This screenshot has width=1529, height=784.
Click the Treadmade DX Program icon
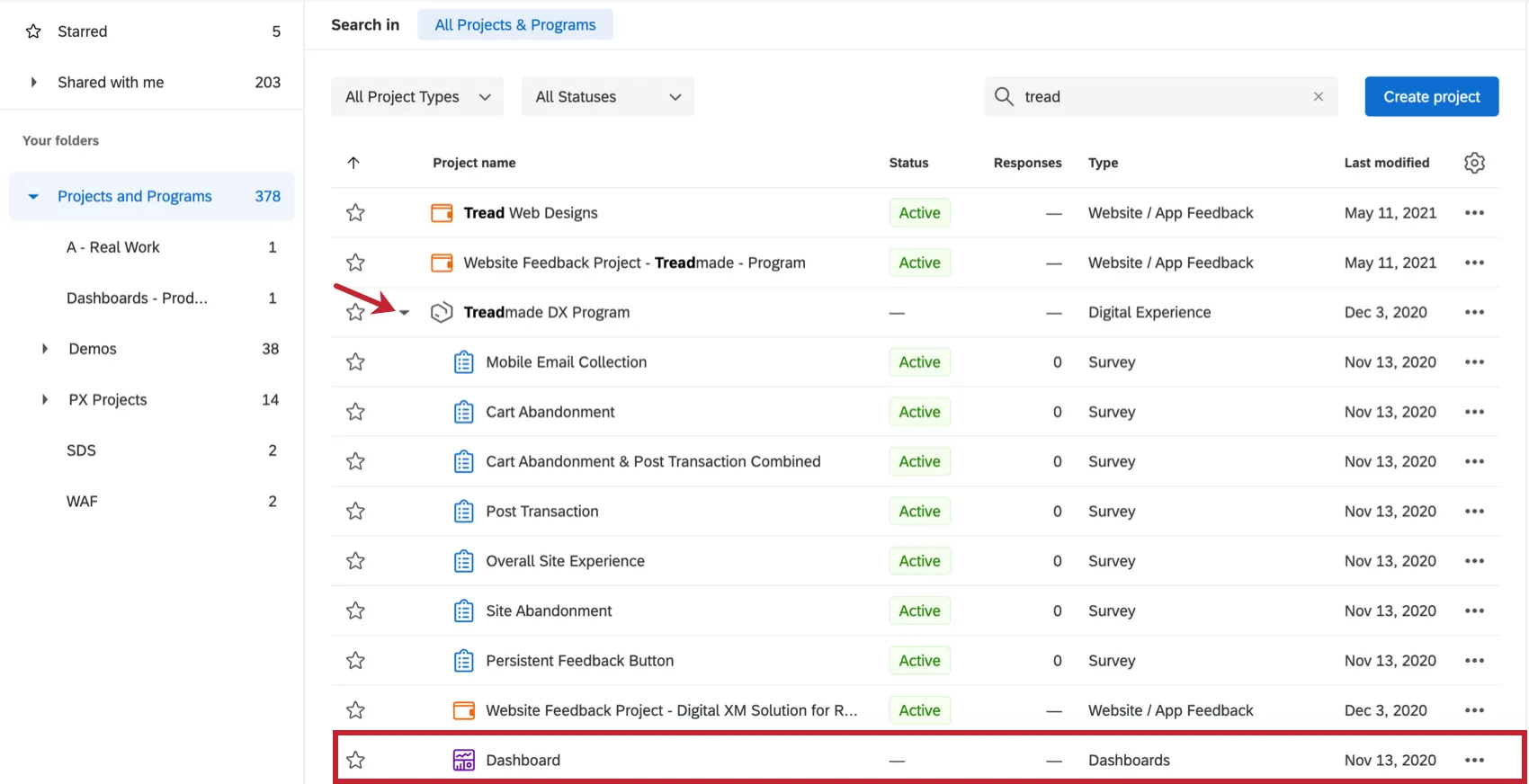(442, 312)
